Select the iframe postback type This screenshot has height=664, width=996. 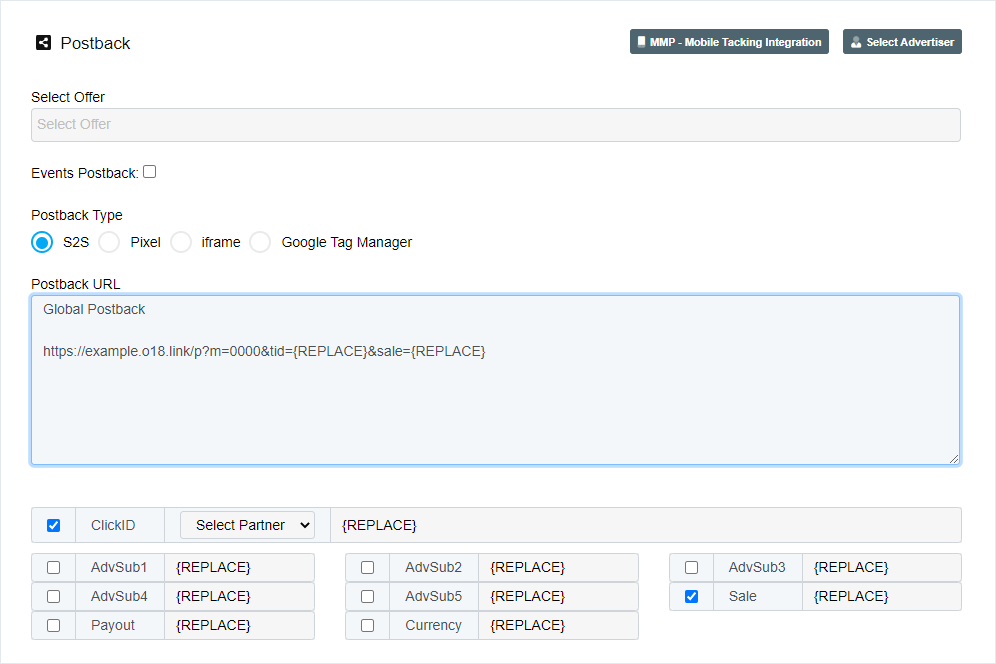[181, 242]
